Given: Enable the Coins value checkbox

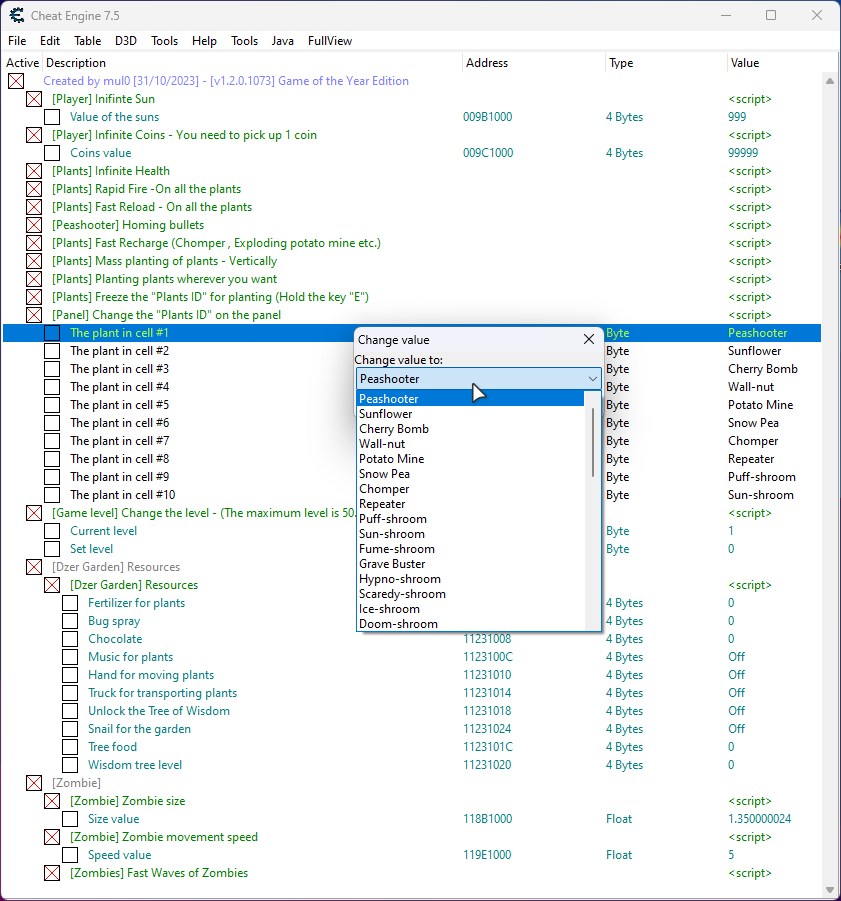Looking at the screenshot, I should pos(52,153).
